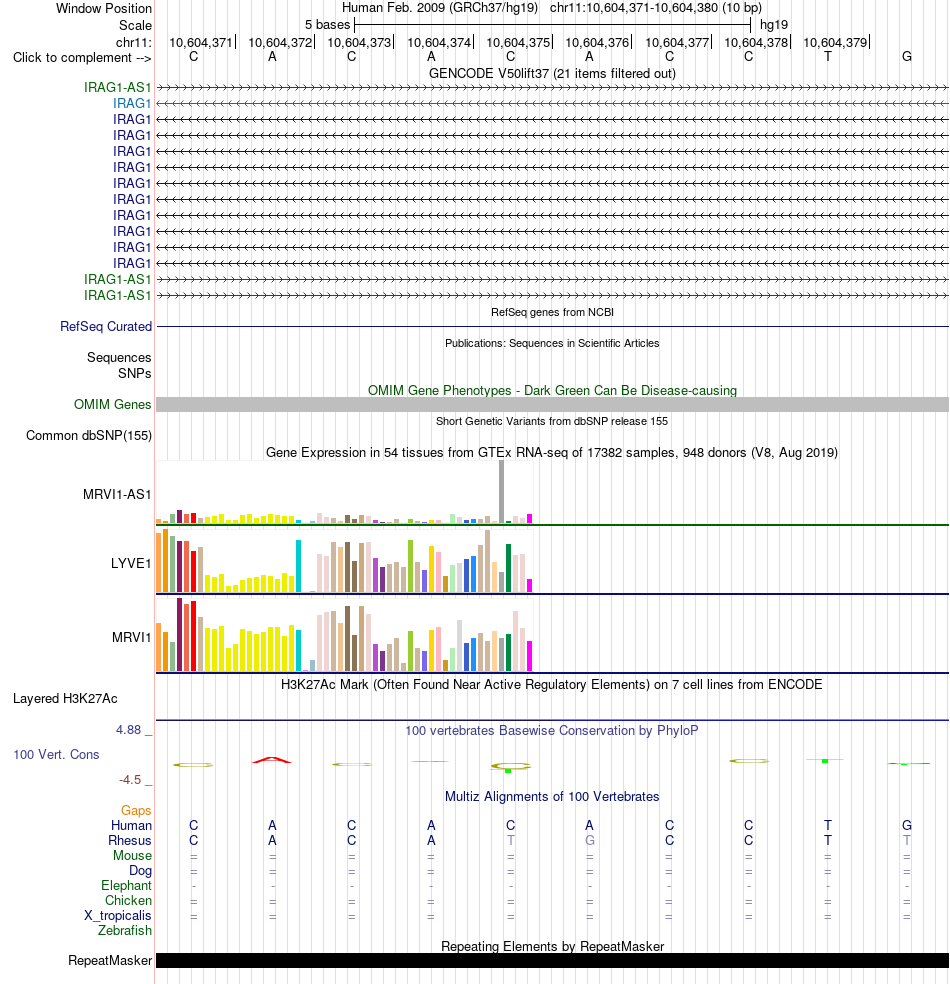The height and width of the screenshot is (984, 950).
Task: Click the RefSeq Curated horizontal gene line
Action: [552, 326]
